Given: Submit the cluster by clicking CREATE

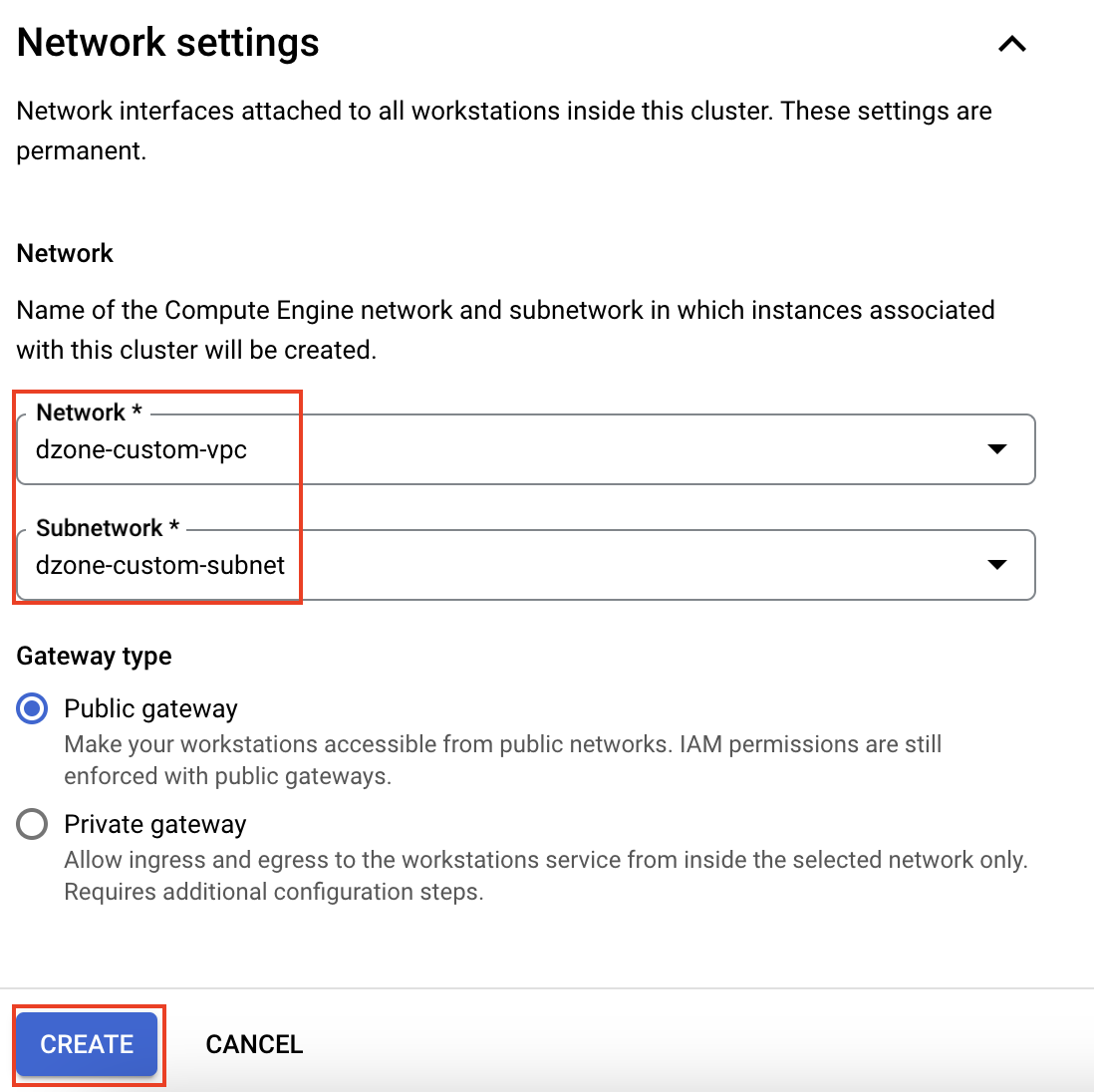Looking at the screenshot, I should click(87, 1044).
